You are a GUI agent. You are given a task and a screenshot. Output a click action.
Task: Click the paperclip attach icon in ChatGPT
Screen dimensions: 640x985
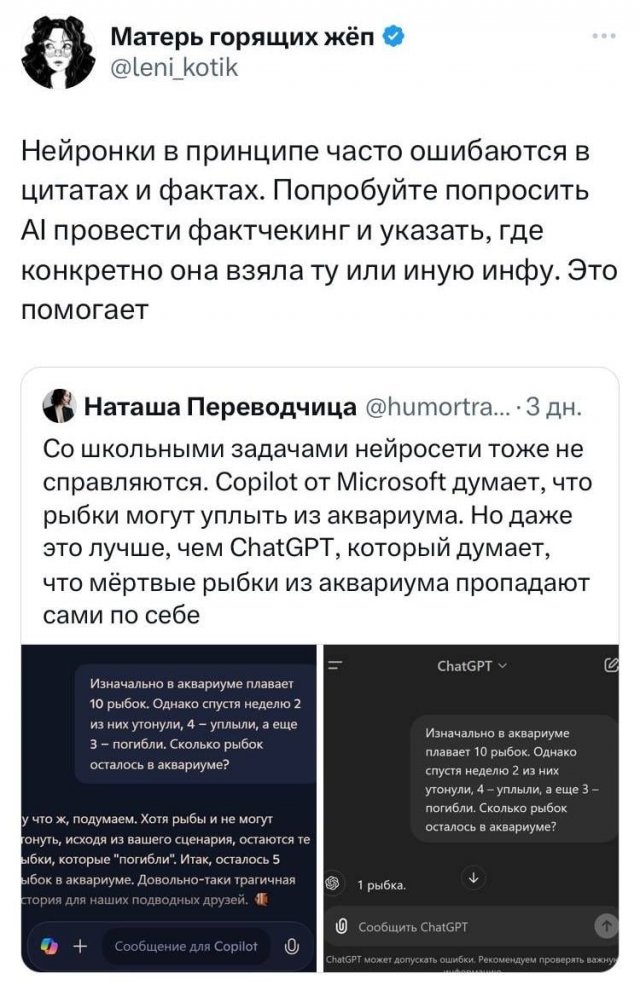point(340,926)
